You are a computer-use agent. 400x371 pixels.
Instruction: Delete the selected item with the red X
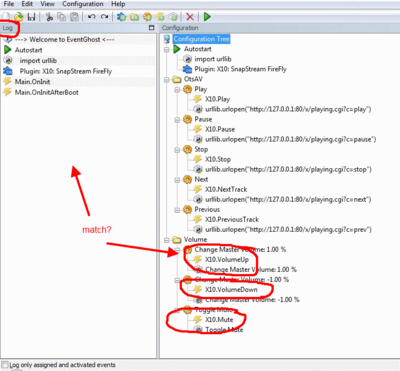190,16
